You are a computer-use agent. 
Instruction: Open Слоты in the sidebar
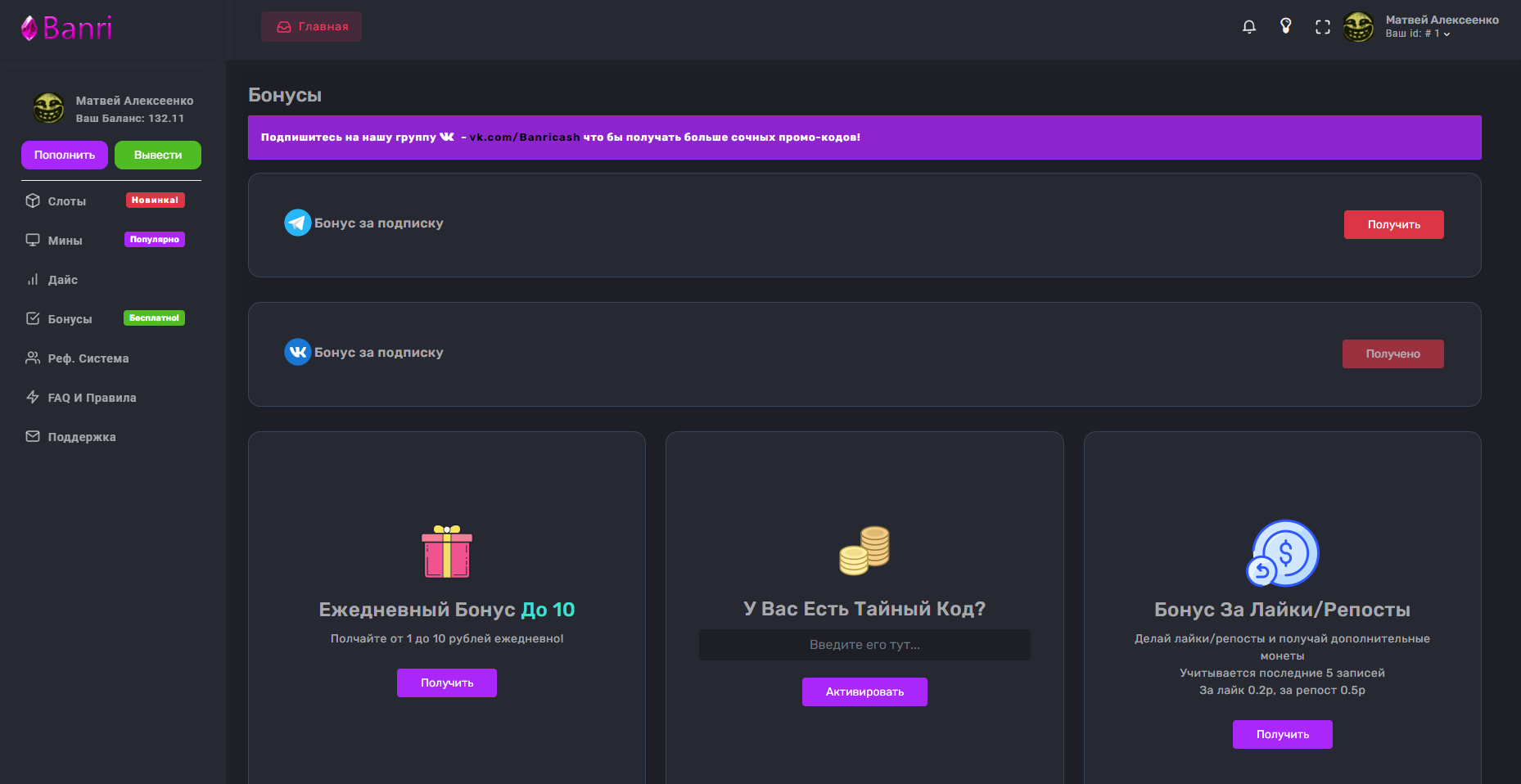67,201
